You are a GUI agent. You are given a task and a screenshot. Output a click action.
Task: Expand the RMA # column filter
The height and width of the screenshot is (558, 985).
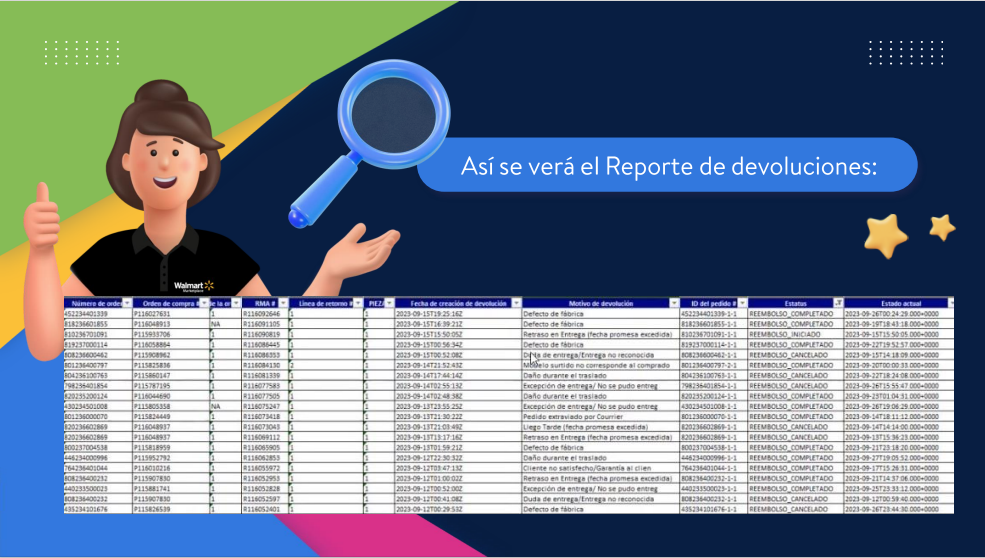(281, 303)
